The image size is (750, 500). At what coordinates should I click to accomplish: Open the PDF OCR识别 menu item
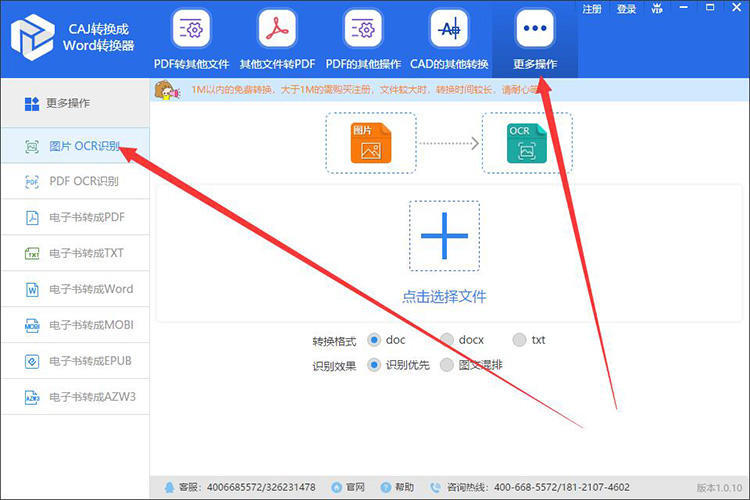coord(76,182)
